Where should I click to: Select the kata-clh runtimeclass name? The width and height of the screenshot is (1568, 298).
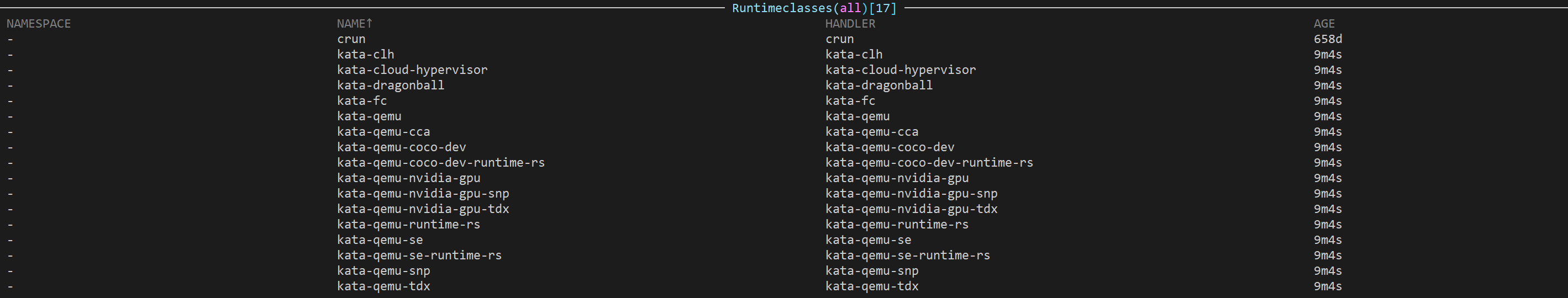pyautogui.click(x=365, y=55)
